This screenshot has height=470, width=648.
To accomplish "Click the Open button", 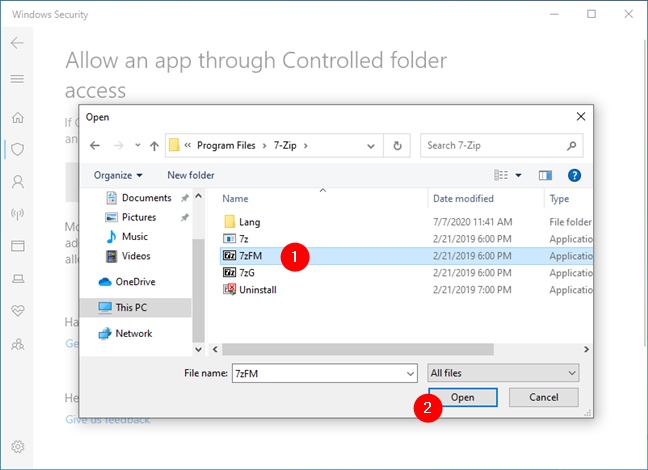I will [462, 397].
